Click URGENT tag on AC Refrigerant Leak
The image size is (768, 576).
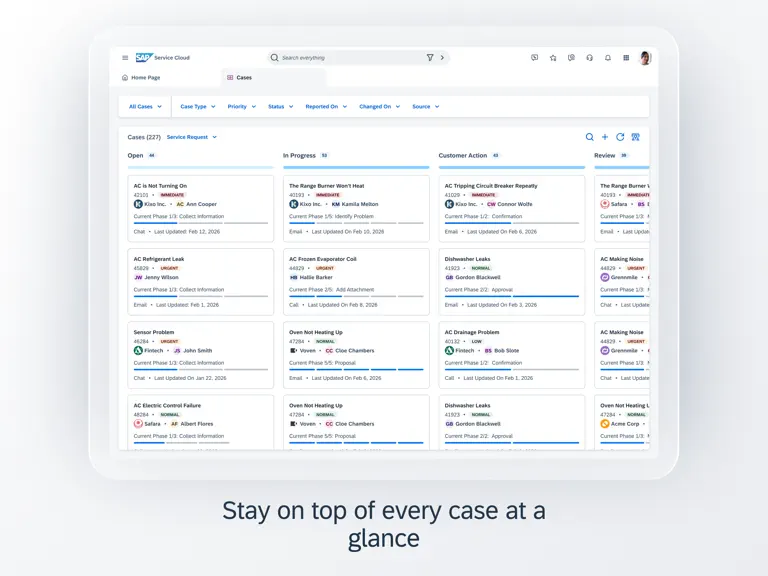[x=169, y=268]
